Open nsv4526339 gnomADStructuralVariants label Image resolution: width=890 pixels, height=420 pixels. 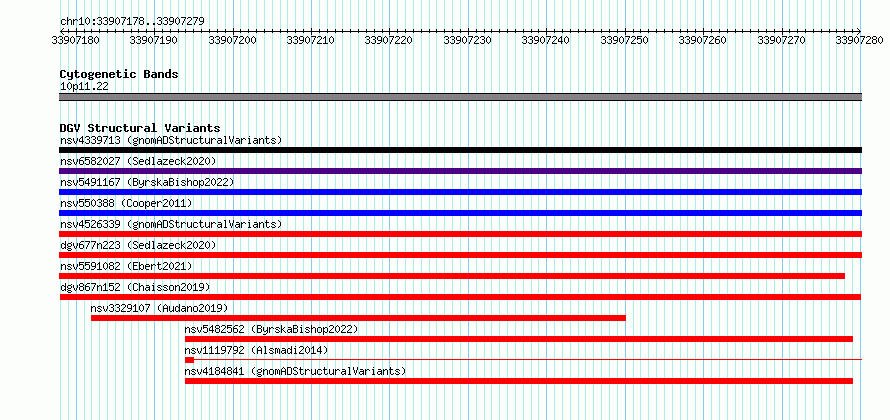(171, 224)
